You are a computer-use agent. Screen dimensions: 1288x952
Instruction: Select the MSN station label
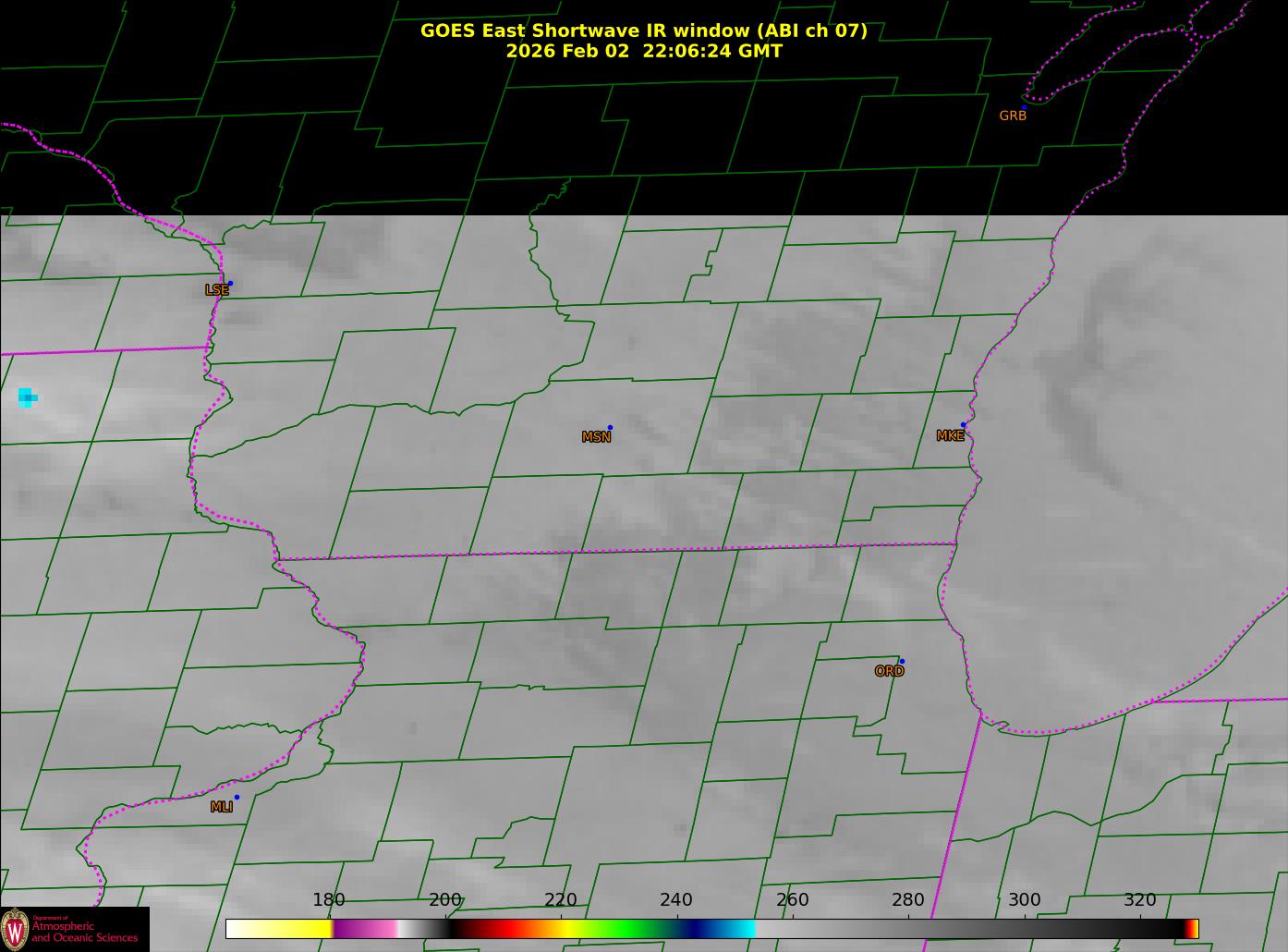point(596,437)
